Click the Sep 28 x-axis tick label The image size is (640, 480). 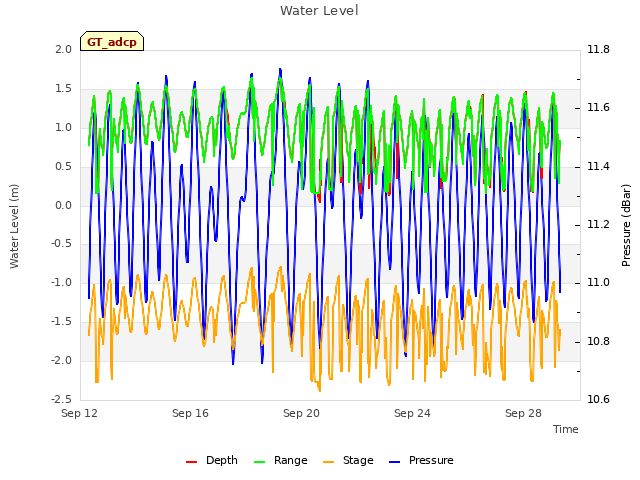point(523,413)
